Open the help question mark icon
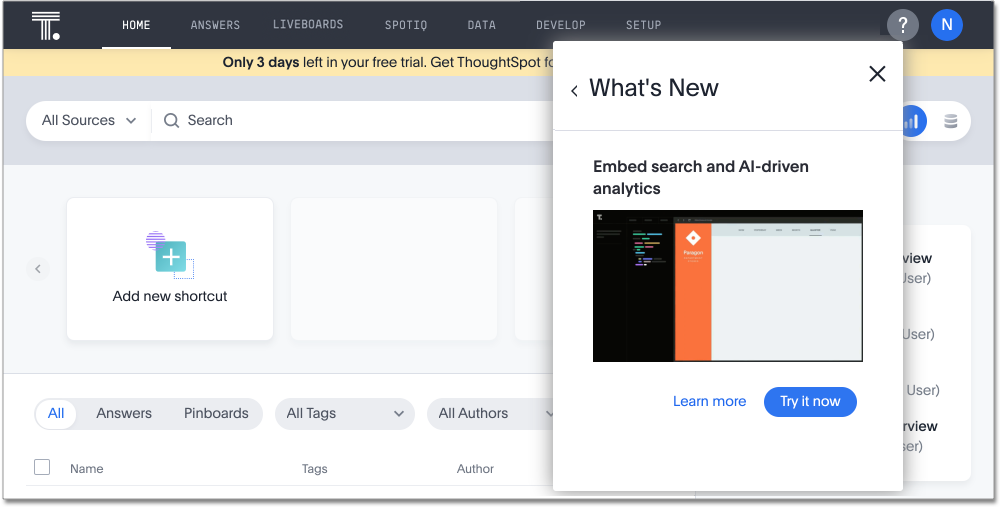 [902, 25]
